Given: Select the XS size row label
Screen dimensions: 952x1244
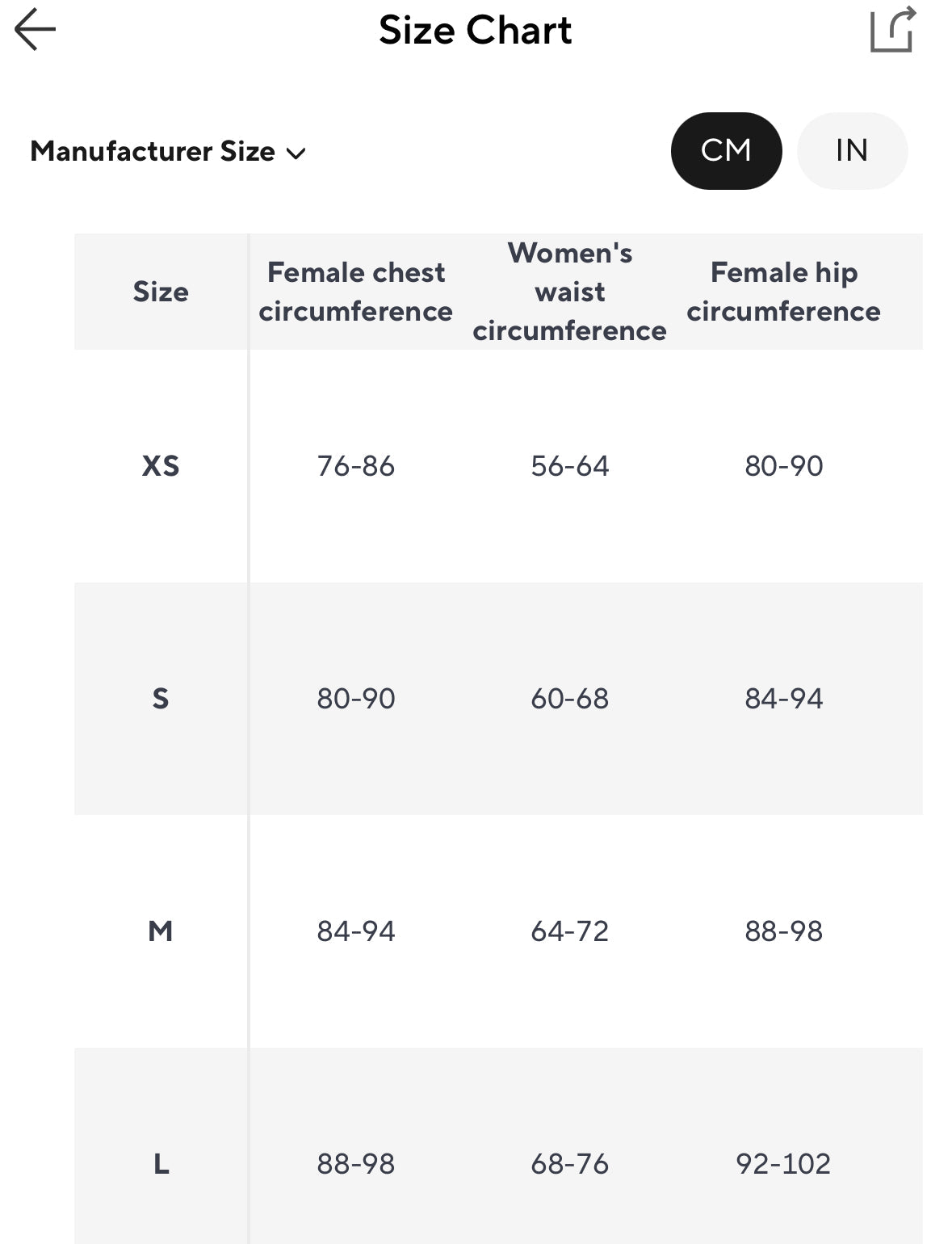Looking at the screenshot, I should [161, 466].
